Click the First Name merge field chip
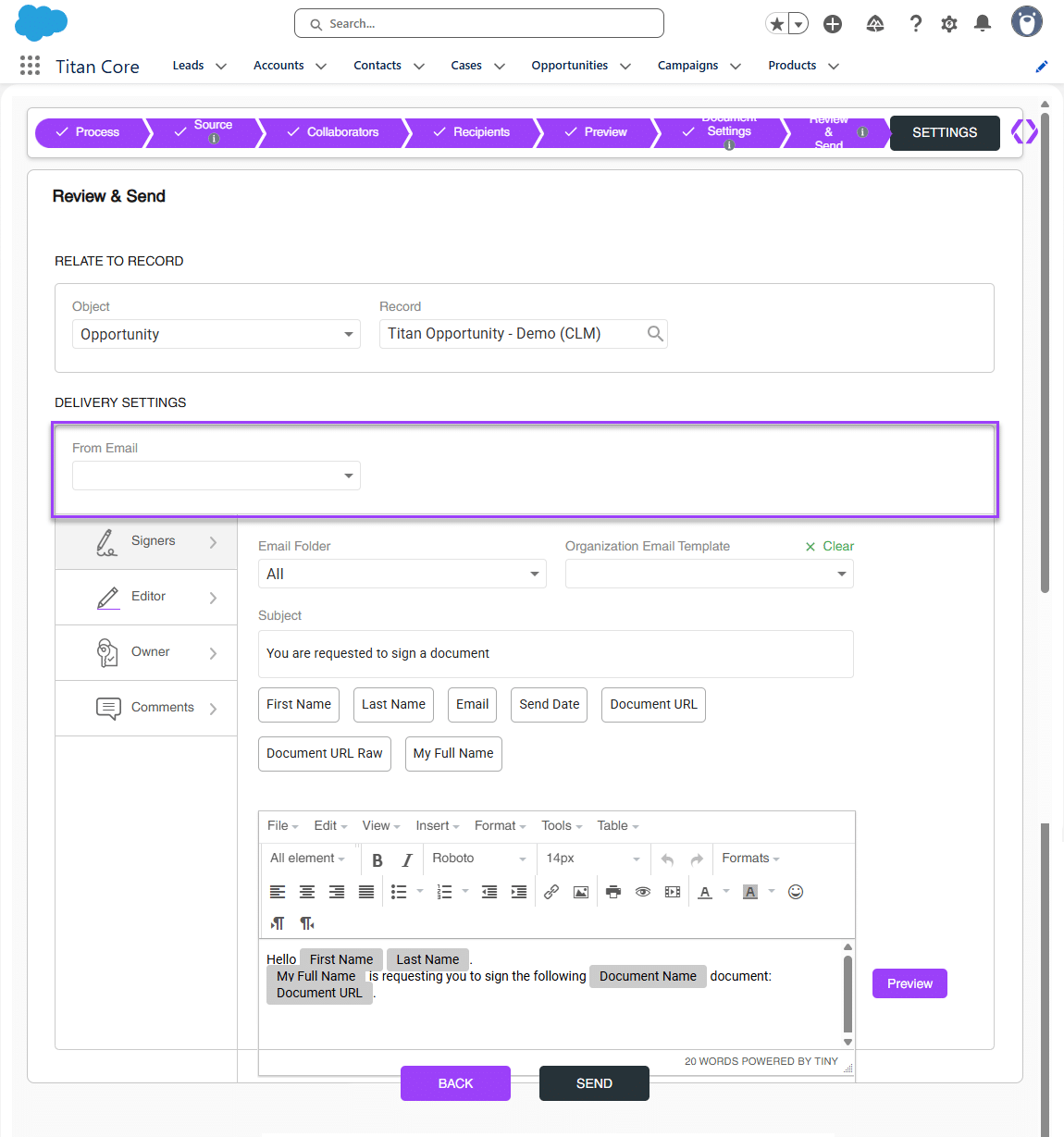1064x1137 pixels. click(x=298, y=704)
